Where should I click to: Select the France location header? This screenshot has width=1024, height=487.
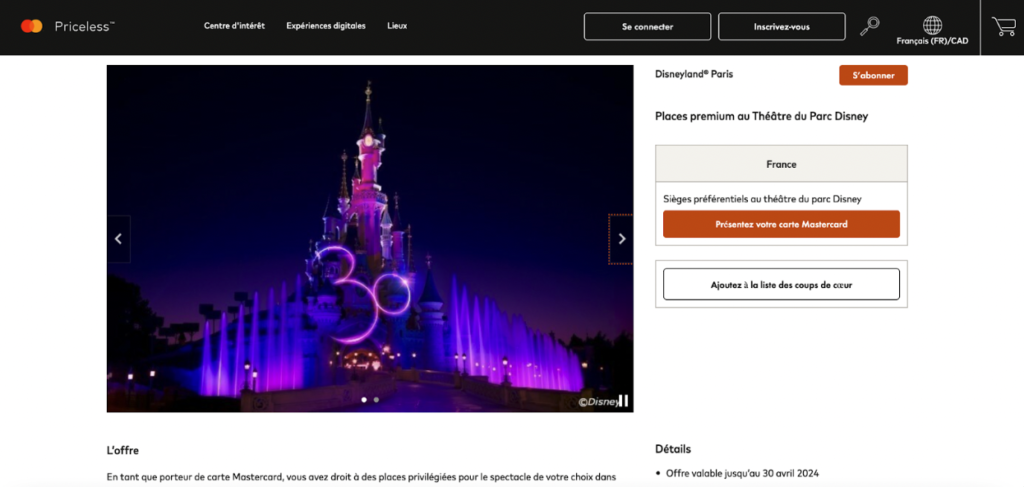click(x=781, y=164)
